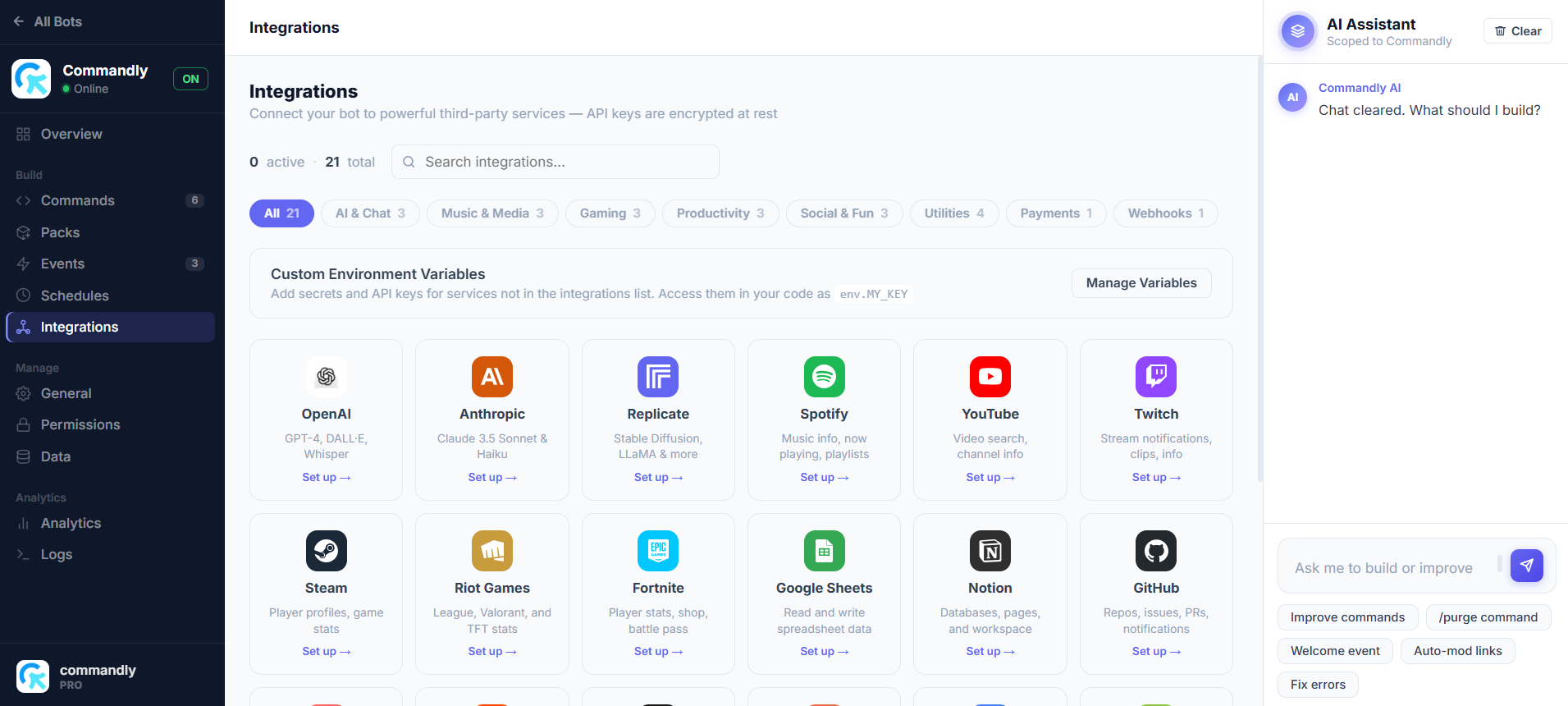
Task: Click the Events lightning icon
Action: 23,264
